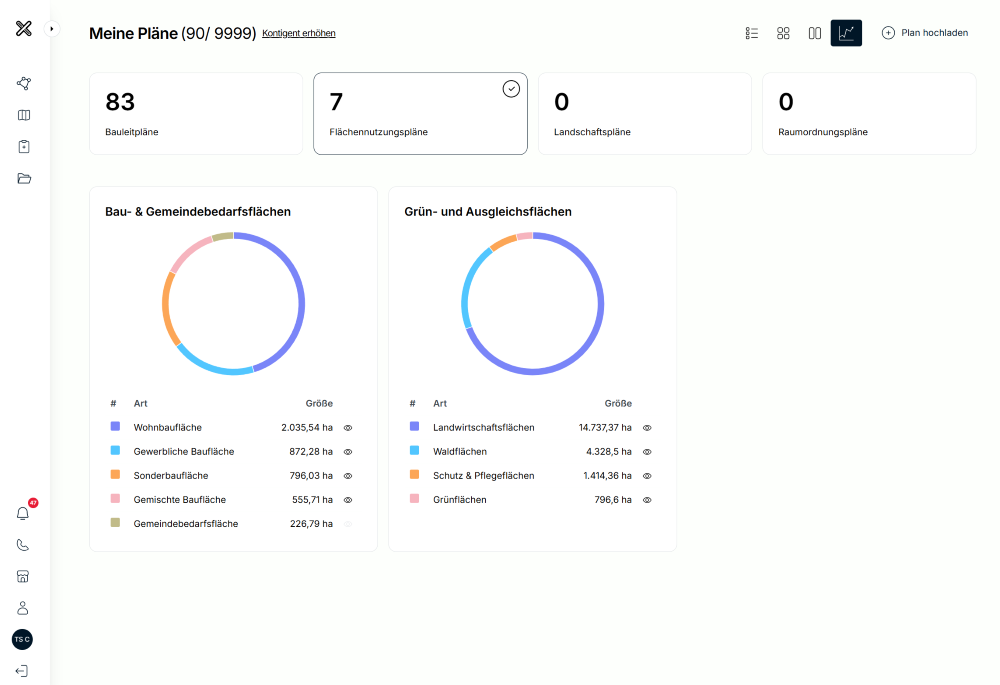Open the folder sidebar icon
1000x685 pixels.
click(x=24, y=179)
